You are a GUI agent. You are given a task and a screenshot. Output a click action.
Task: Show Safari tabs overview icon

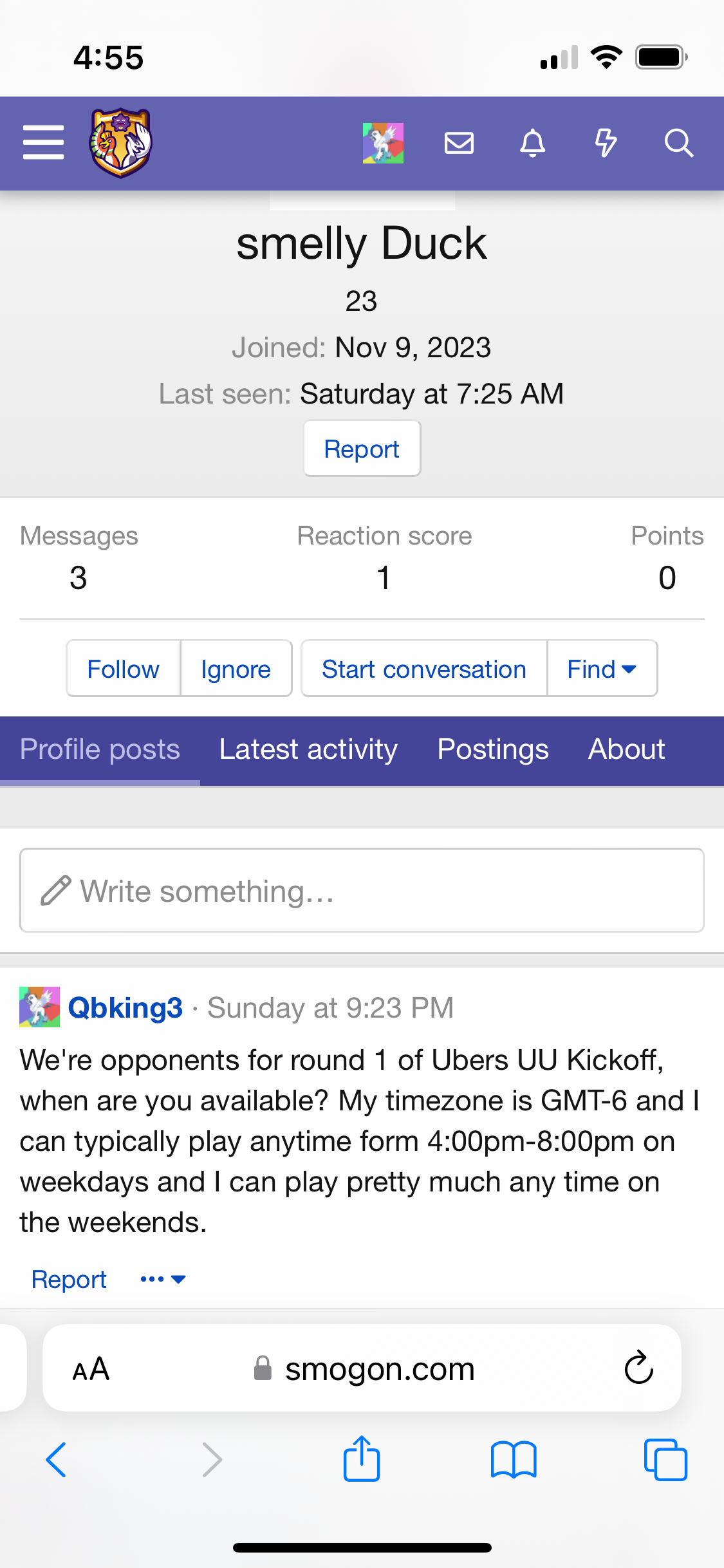pyautogui.click(x=665, y=1459)
